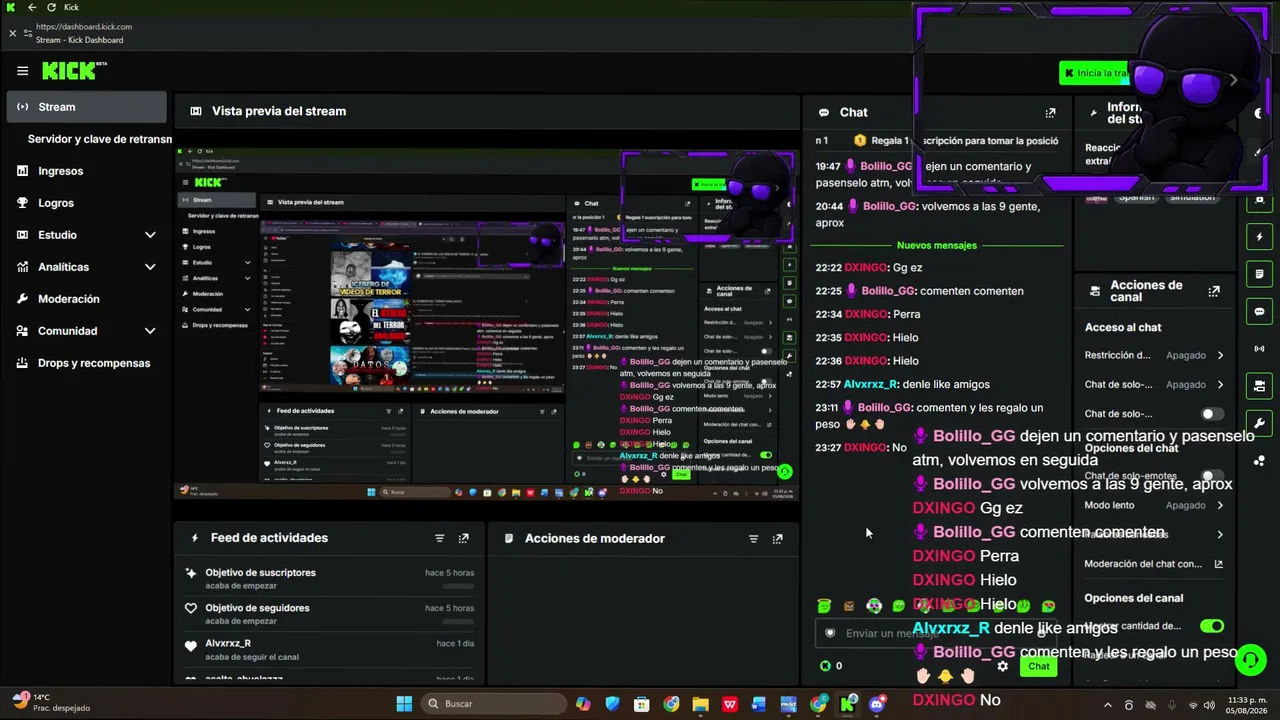
Task: Open the weather widget showing 14°C
Action: tap(50, 703)
